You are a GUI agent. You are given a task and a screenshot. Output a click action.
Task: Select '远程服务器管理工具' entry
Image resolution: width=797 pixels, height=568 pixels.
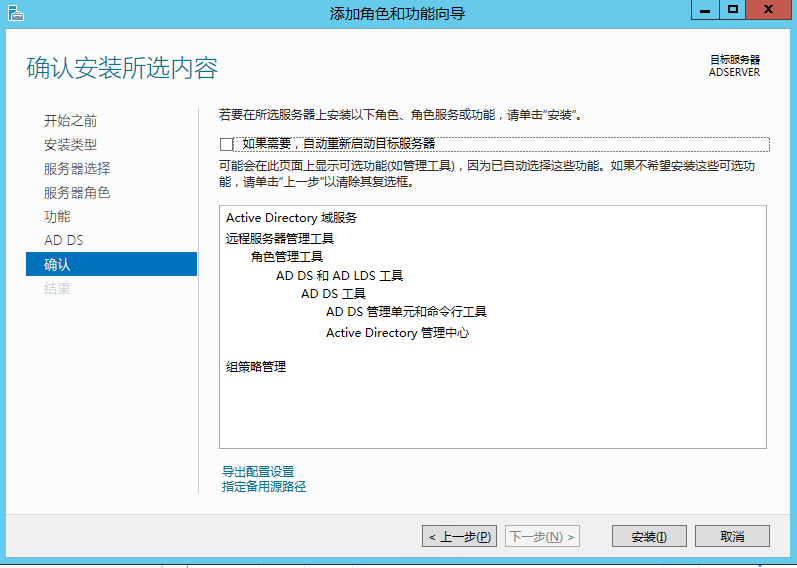point(280,238)
